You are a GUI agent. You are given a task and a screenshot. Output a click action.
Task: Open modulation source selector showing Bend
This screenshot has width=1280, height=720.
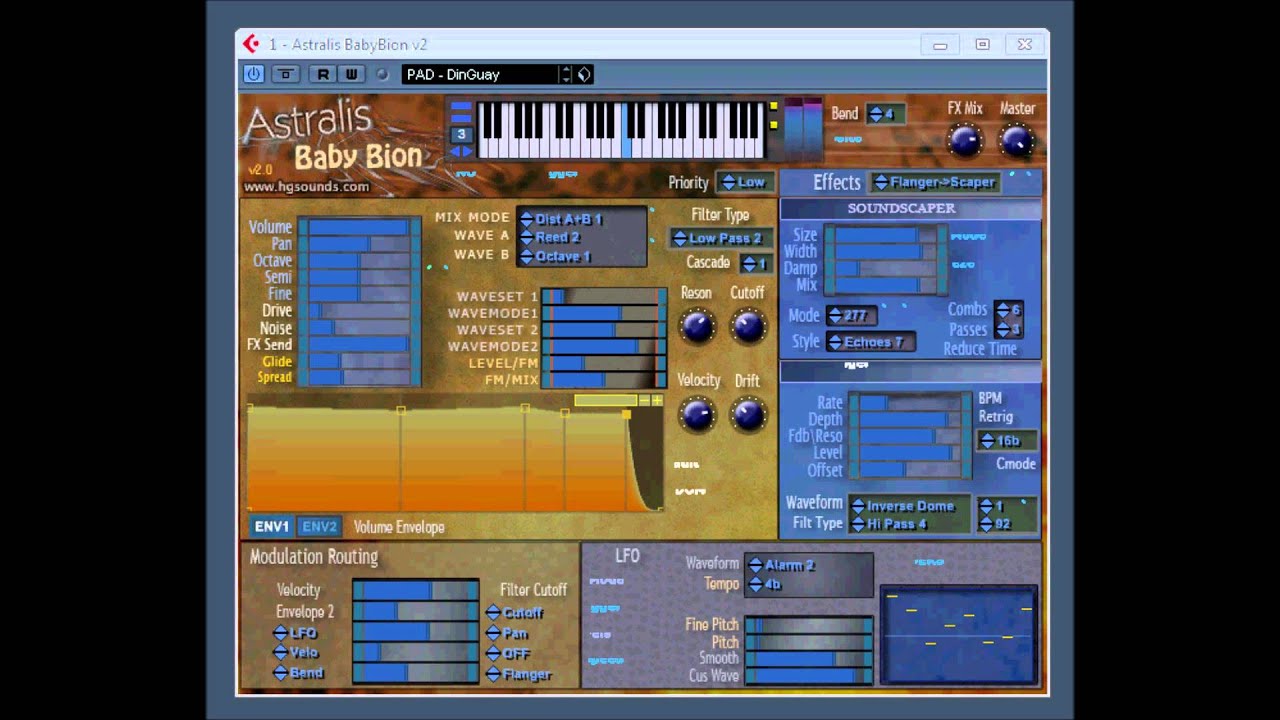(299, 673)
